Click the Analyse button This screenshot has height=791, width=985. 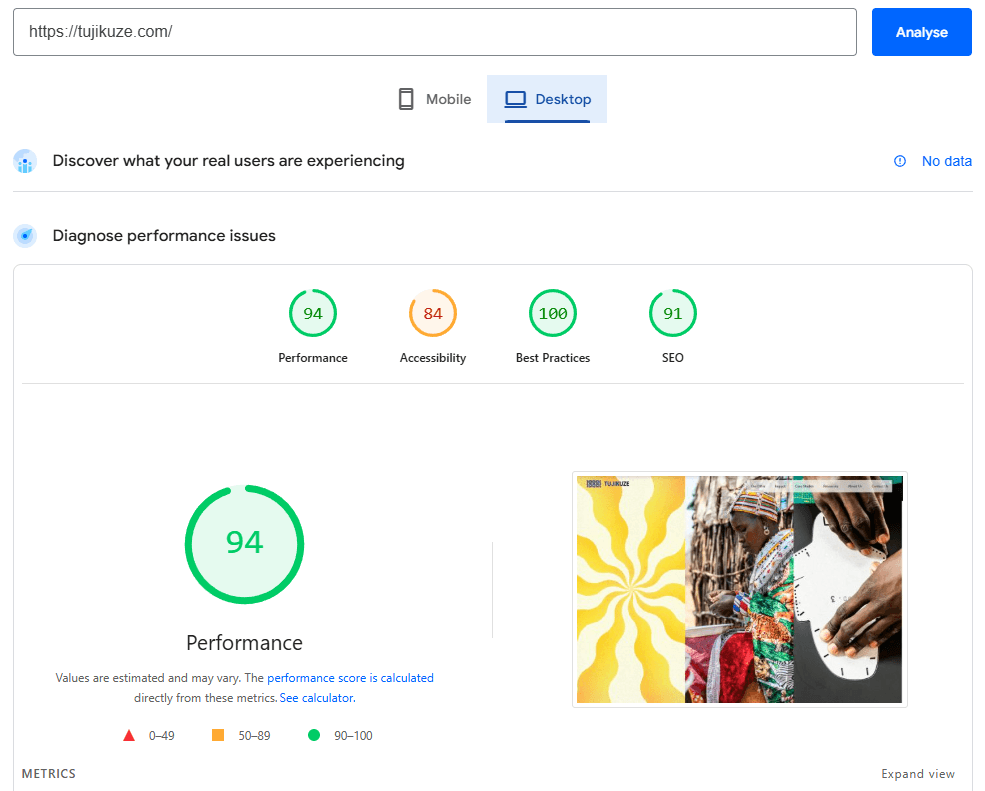click(920, 31)
